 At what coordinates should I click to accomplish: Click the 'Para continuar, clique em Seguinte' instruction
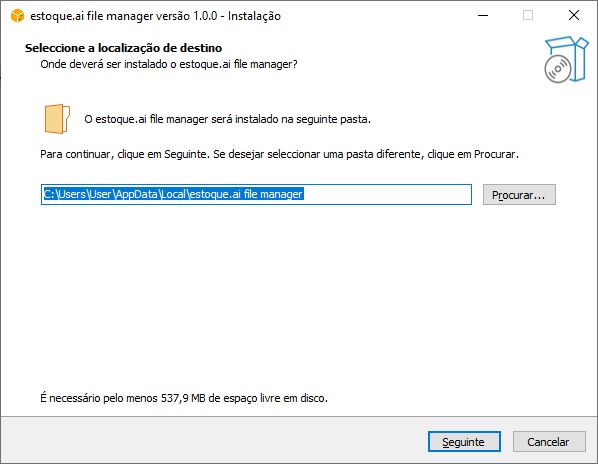click(125, 154)
